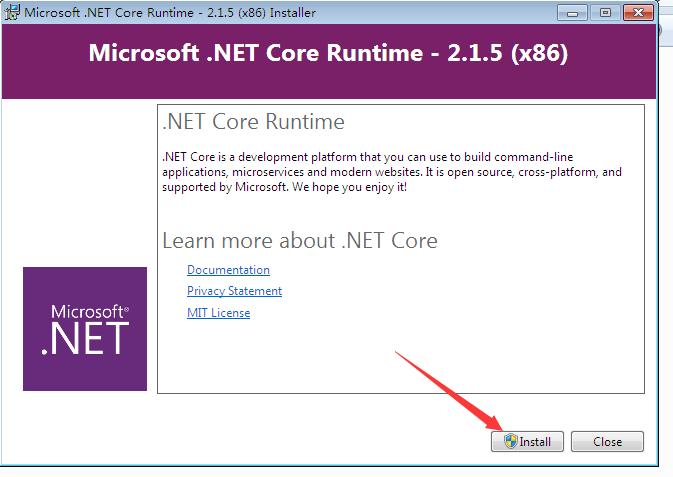Close the window using the red X
This screenshot has height=477, width=673.
point(637,14)
